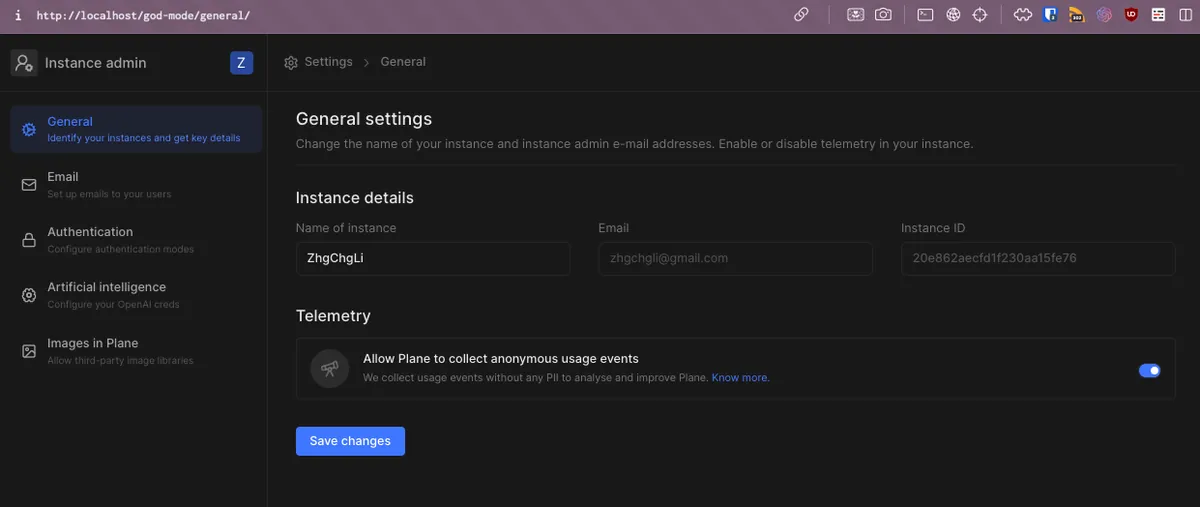Click the Images in Plane icon

(29, 351)
